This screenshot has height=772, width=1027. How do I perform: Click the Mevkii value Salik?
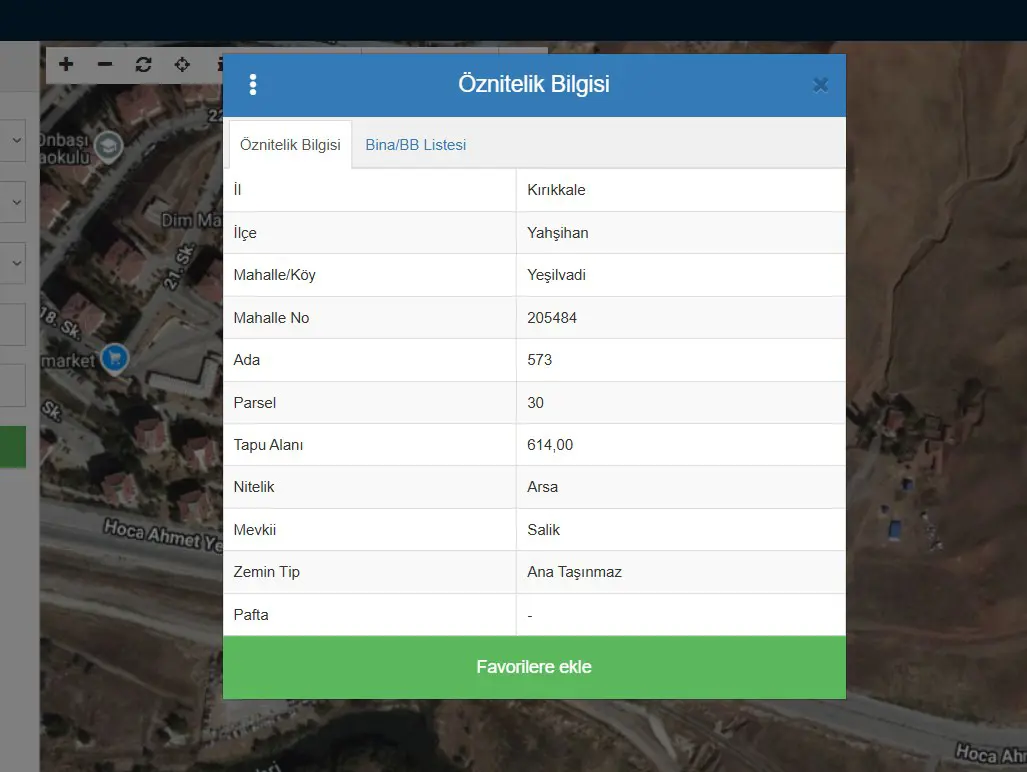tap(544, 530)
